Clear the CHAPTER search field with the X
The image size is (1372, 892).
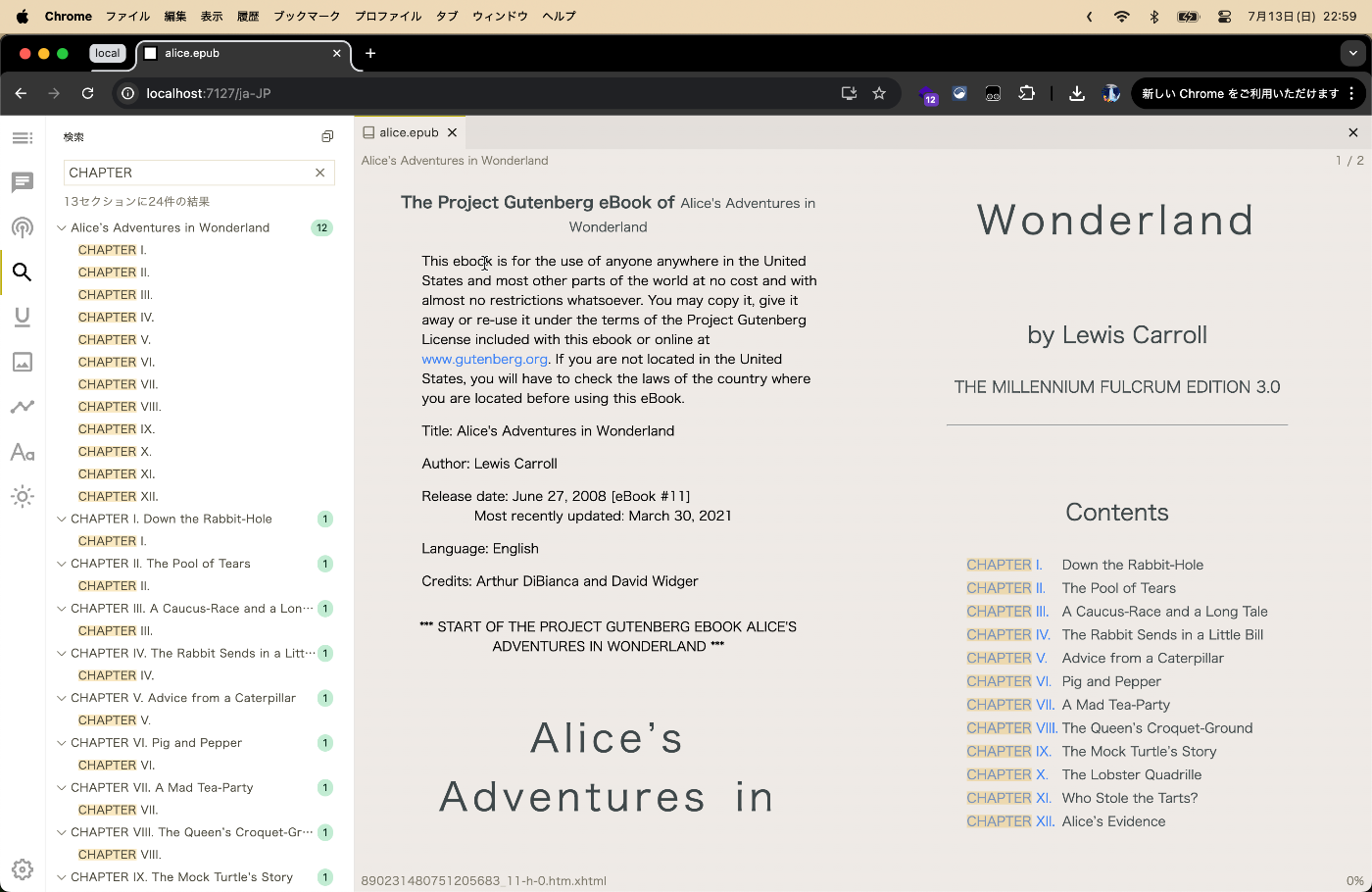319,173
